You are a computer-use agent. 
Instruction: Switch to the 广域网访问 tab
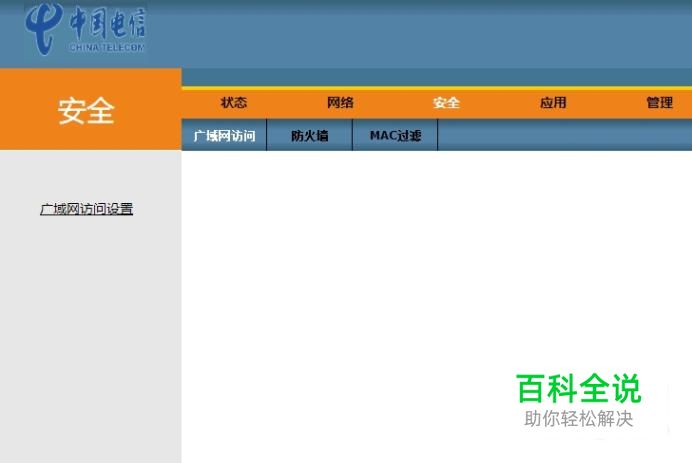(x=224, y=135)
